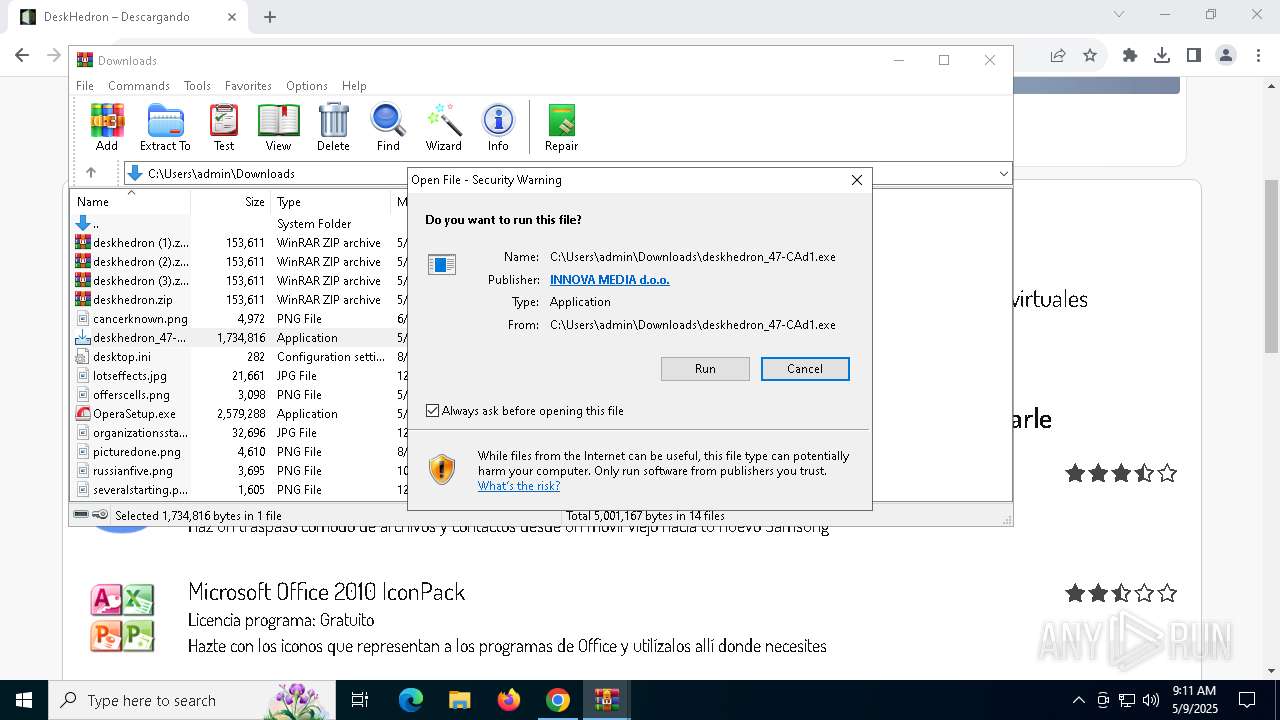
Task: Open the Options menu
Action: (307, 86)
